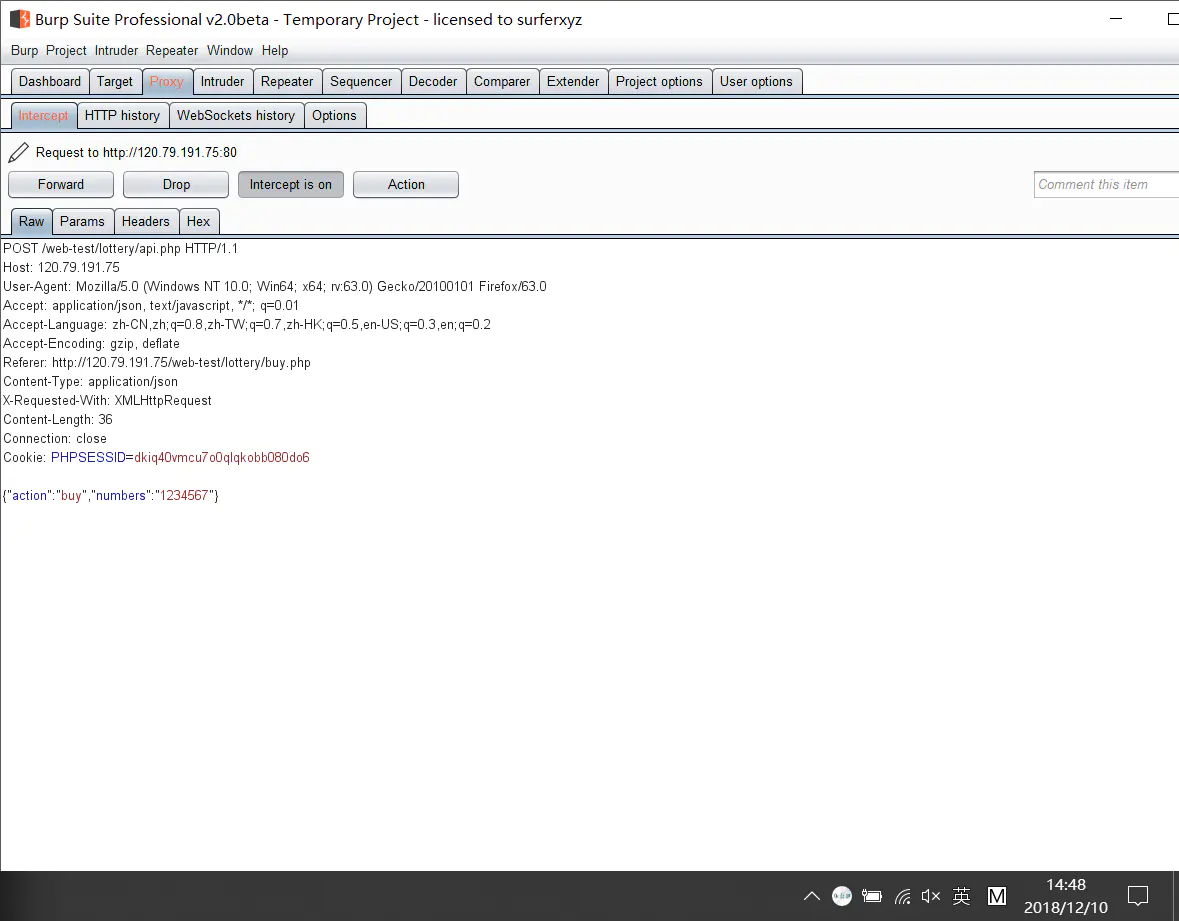Switch input language via the 英 indicator
The image size is (1179, 921).
click(961, 895)
